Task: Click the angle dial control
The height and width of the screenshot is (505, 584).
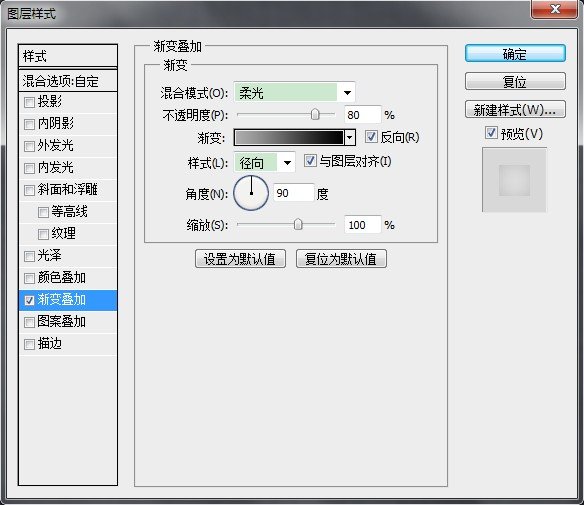Action: pos(251,193)
